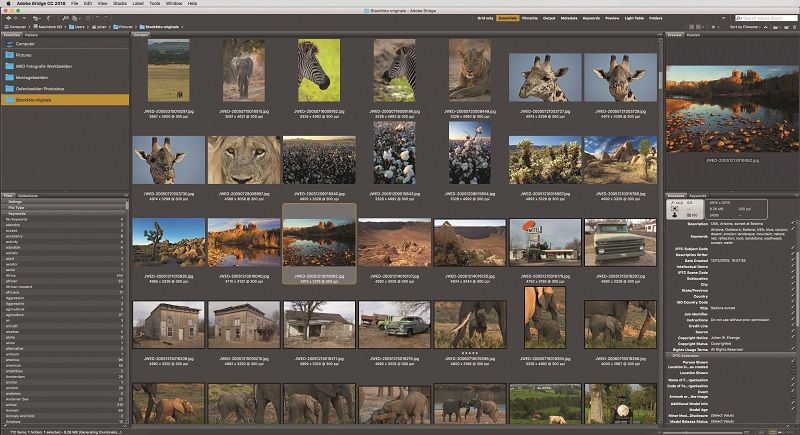Click the Search Adobe Stock field
The image size is (800, 435).
766,18
